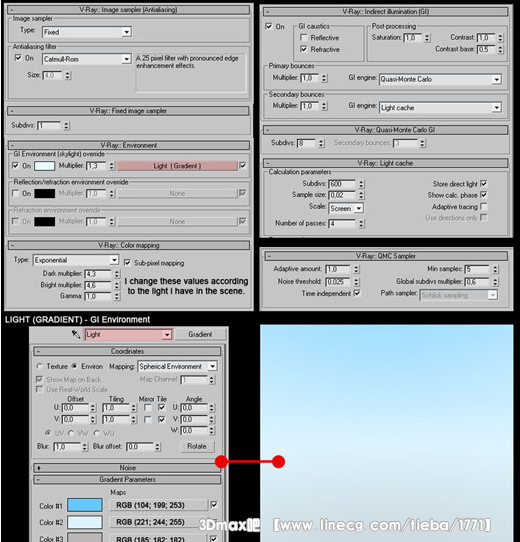Click the GI Environment skylight color swatch

click(44, 166)
